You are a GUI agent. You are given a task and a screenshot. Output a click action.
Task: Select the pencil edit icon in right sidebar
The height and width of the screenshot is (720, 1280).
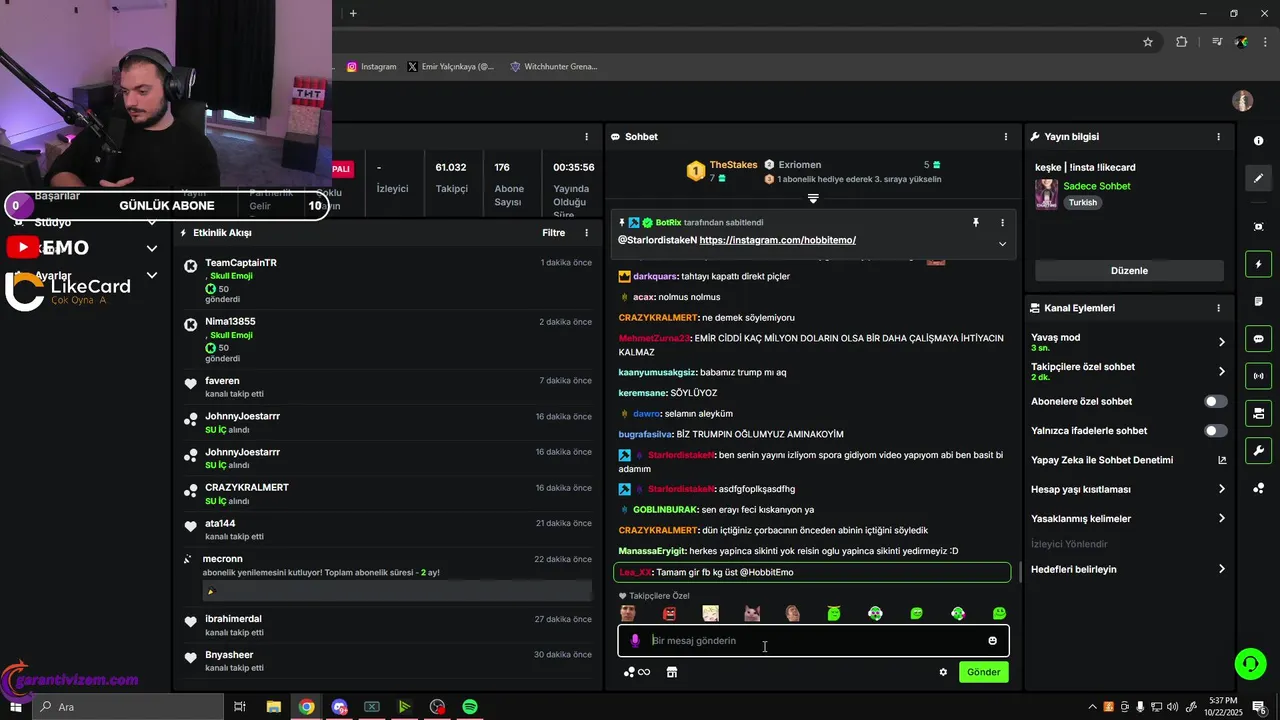point(1258,178)
